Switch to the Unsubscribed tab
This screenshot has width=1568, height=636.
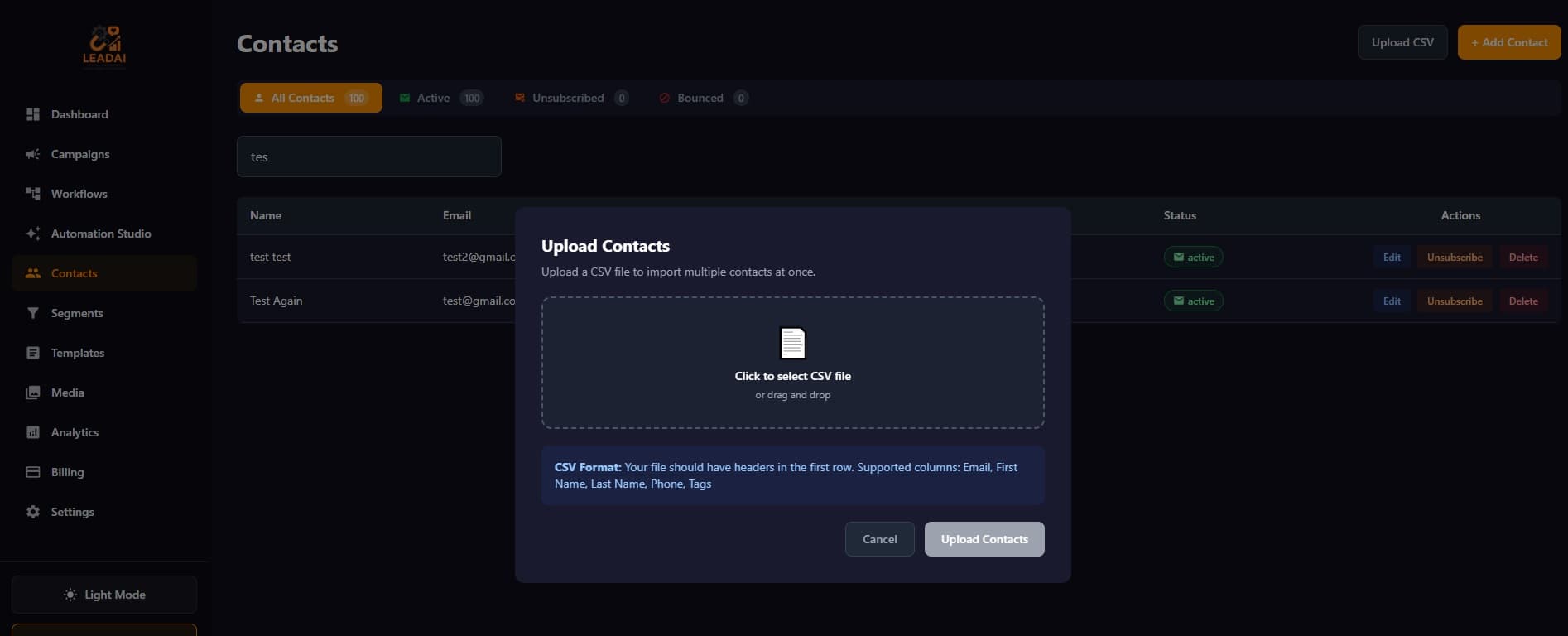571,98
